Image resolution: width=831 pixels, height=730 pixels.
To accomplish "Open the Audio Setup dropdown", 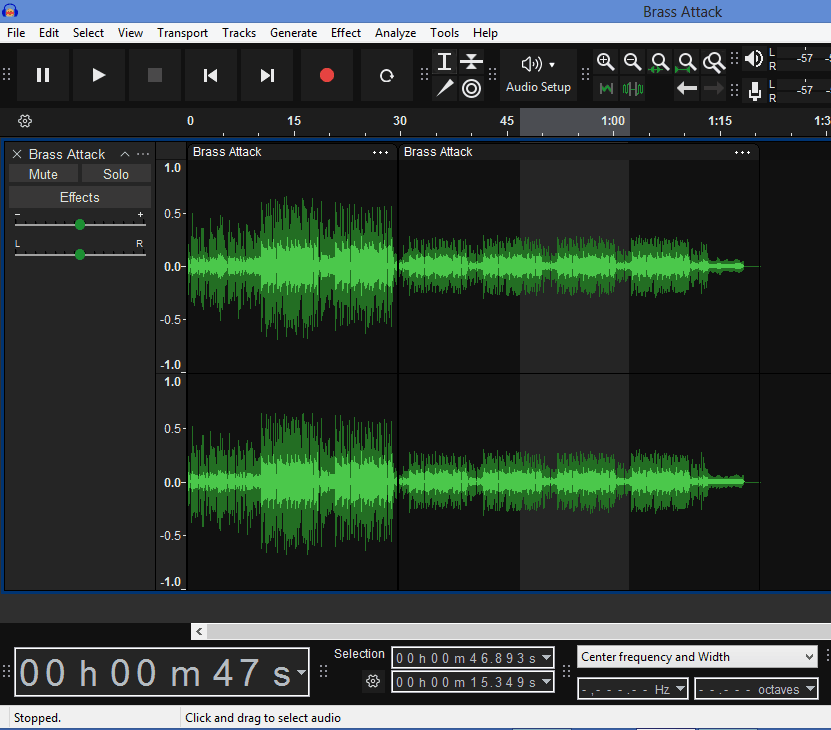I will pos(538,75).
